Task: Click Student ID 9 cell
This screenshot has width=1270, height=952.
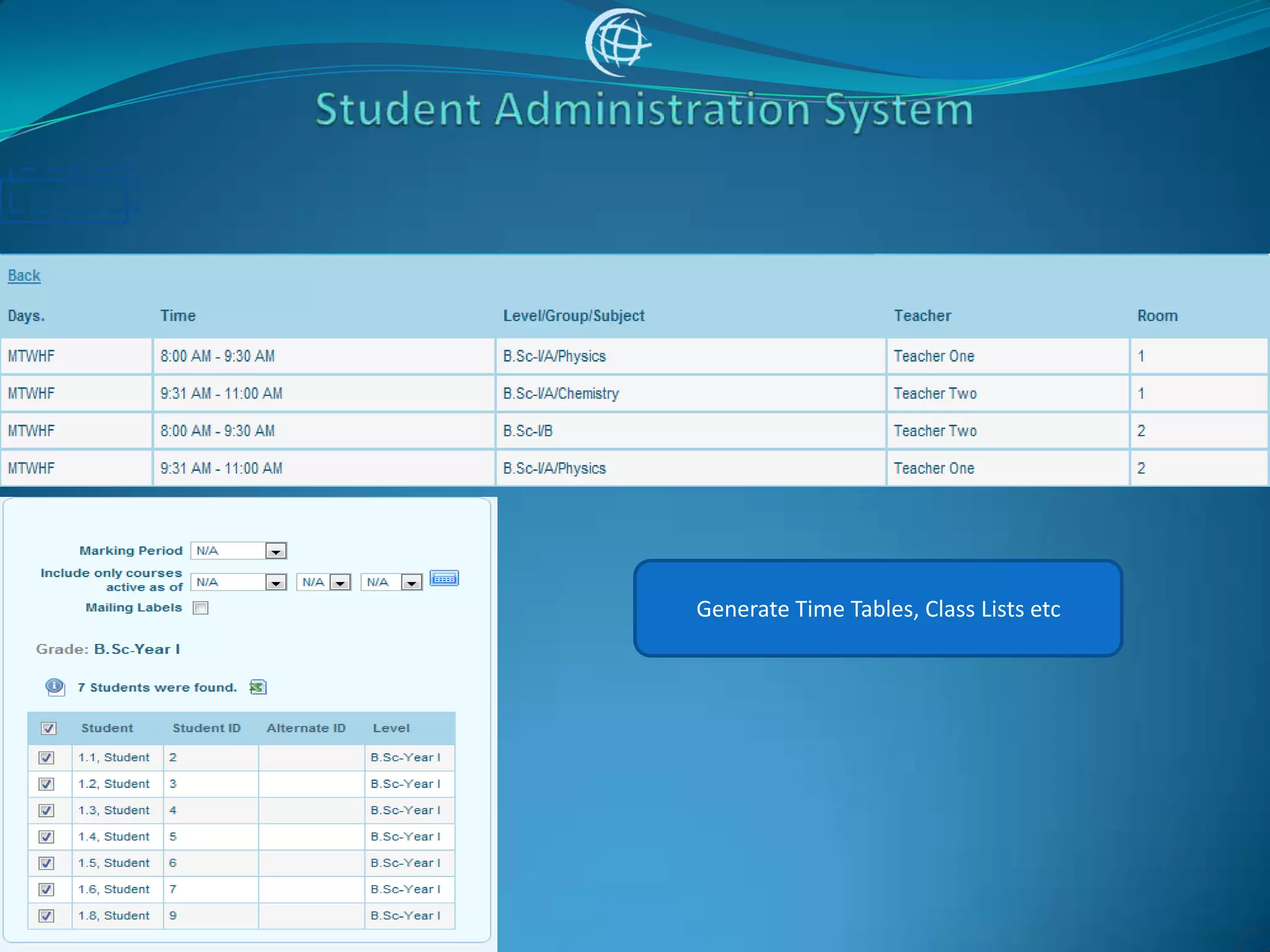Action: (x=211, y=915)
